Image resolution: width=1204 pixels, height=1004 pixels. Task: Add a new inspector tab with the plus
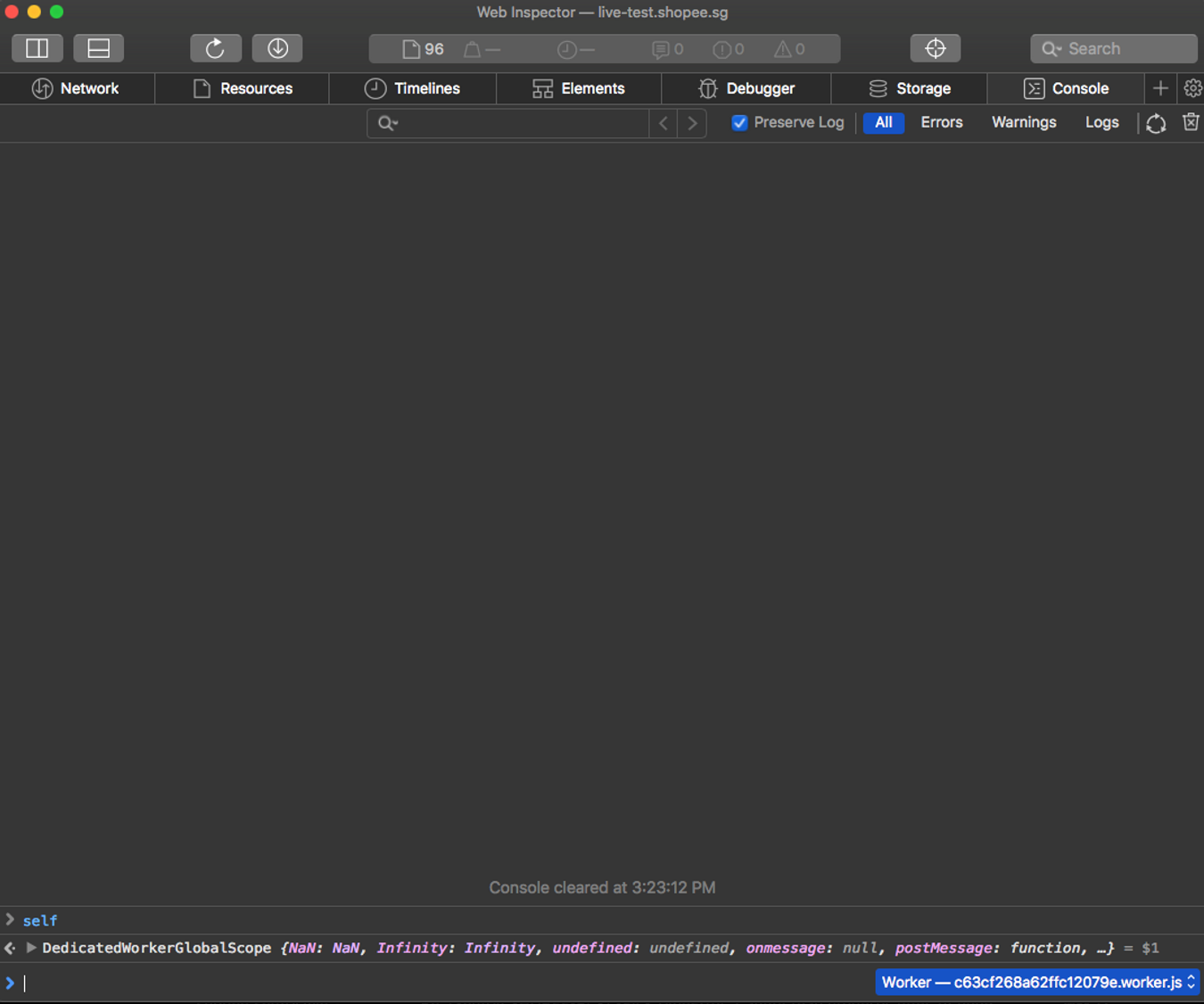pyautogui.click(x=1160, y=88)
